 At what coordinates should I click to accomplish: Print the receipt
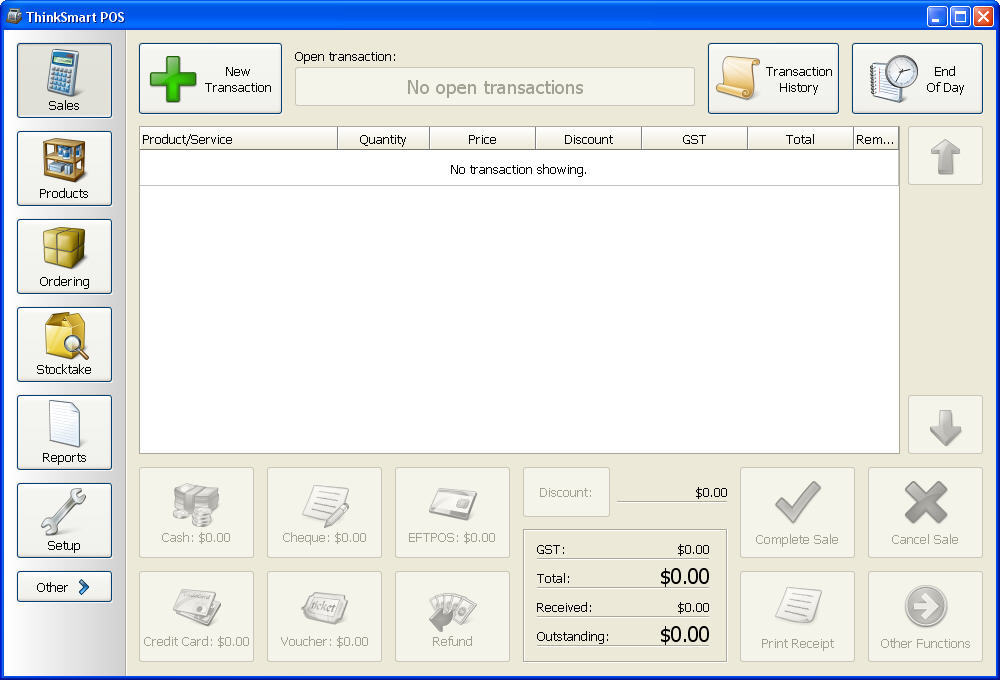point(797,616)
